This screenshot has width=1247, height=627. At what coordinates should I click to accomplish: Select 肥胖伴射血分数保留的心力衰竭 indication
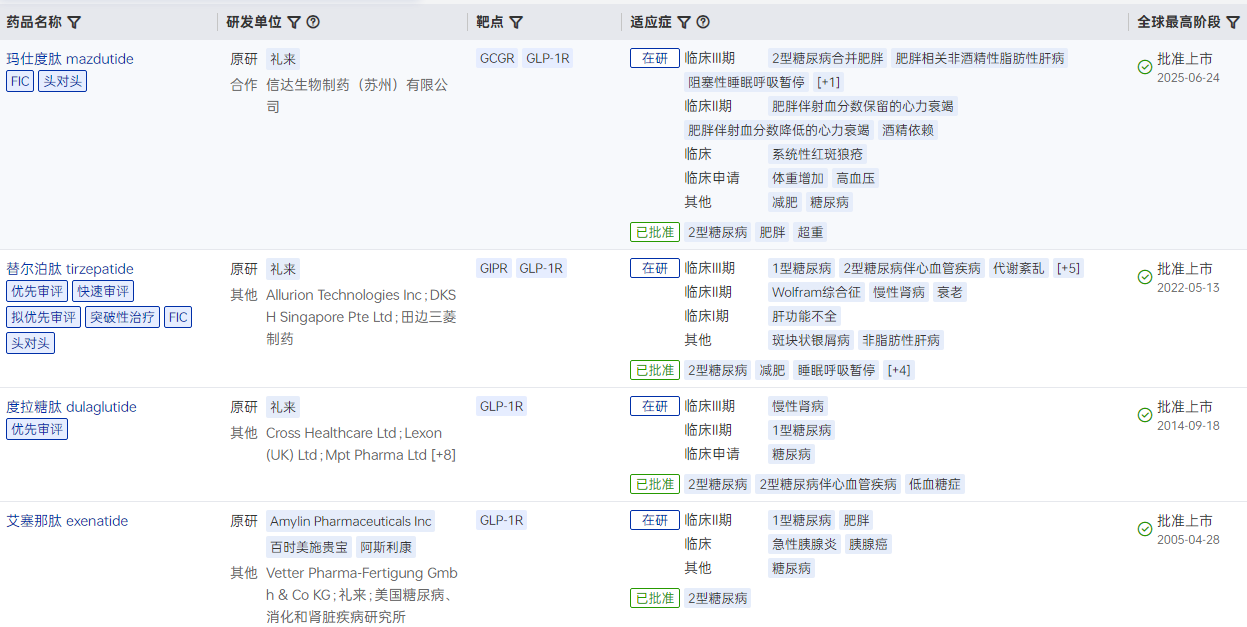point(862,106)
